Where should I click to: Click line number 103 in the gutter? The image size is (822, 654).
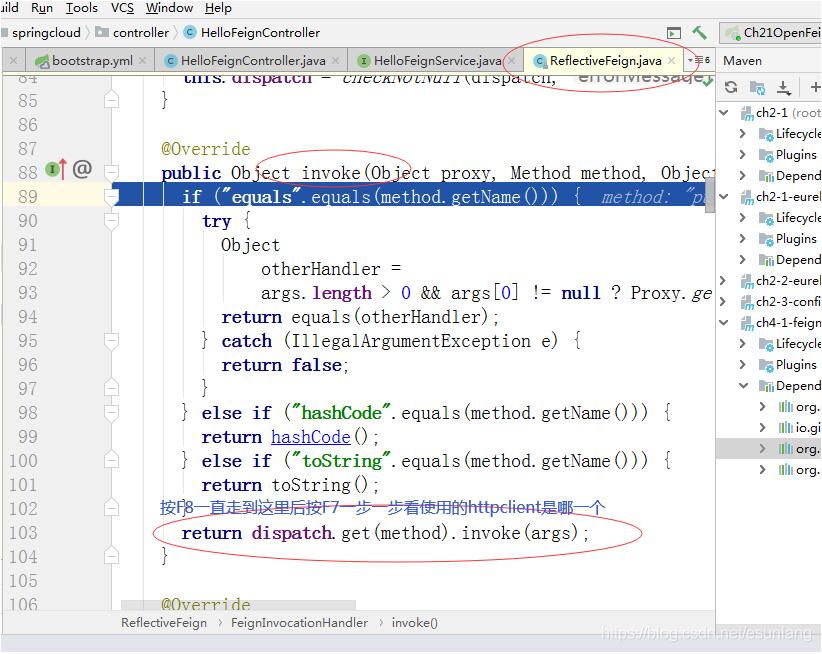23,532
